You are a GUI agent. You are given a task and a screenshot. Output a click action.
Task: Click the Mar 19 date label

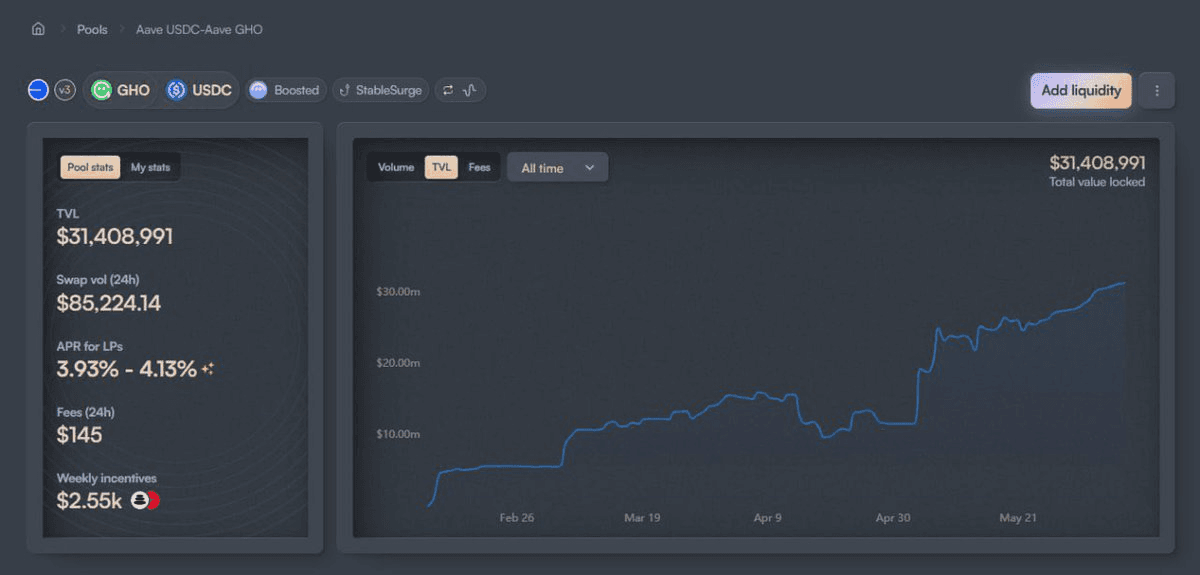(641, 518)
